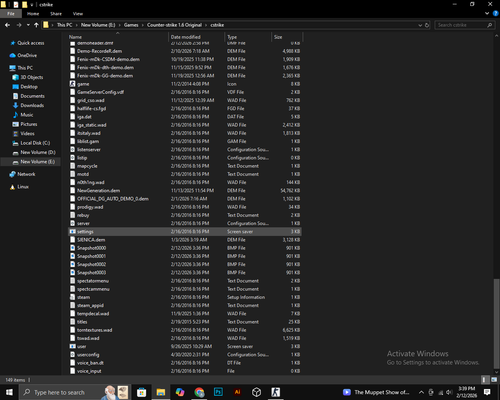Go back with the Back arrow
The height and width of the screenshot is (400, 500).
click(x=7, y=25)
